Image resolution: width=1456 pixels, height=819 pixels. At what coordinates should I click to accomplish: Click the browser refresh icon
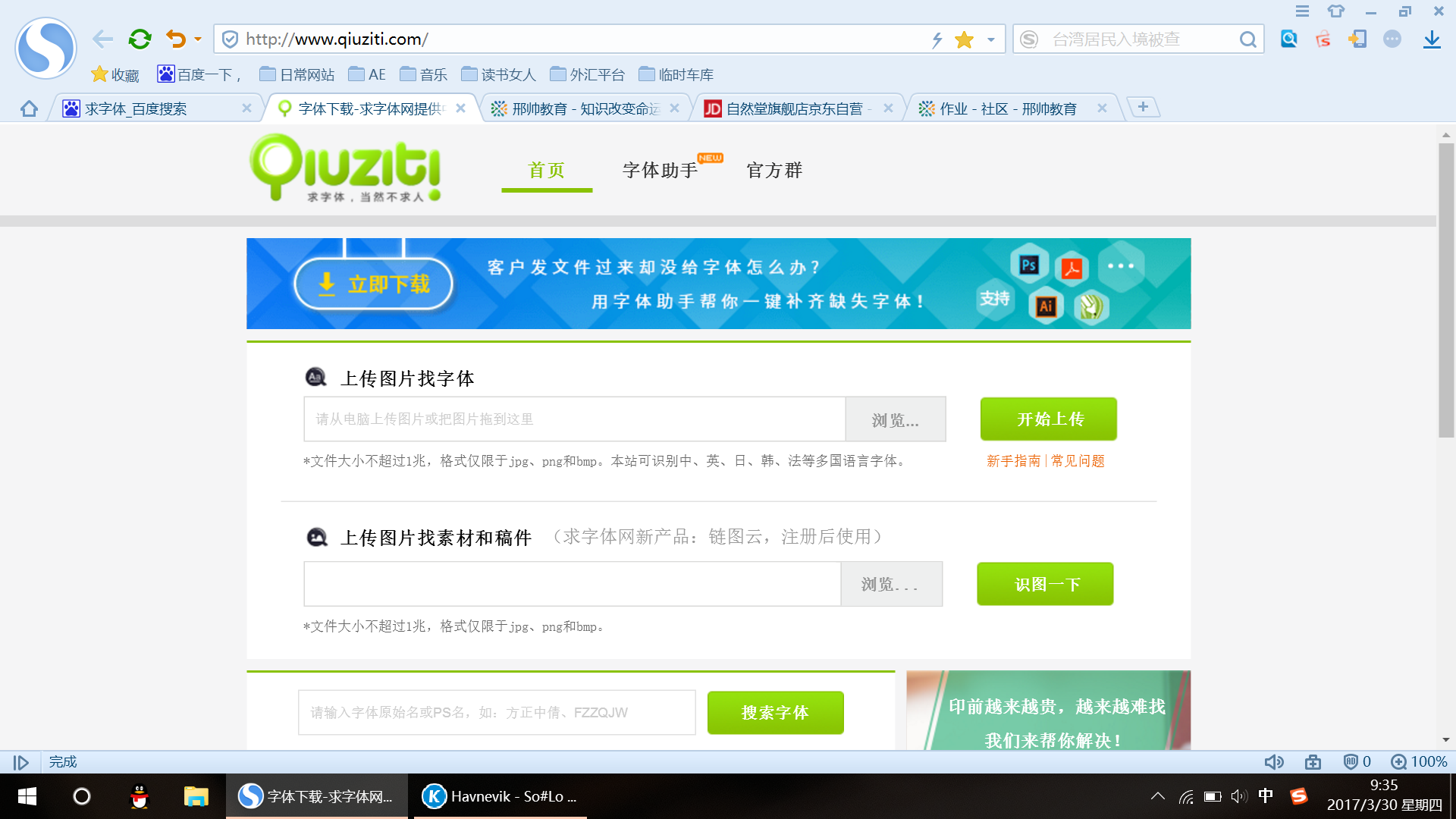pyautogui.click(x=140, y=39)
